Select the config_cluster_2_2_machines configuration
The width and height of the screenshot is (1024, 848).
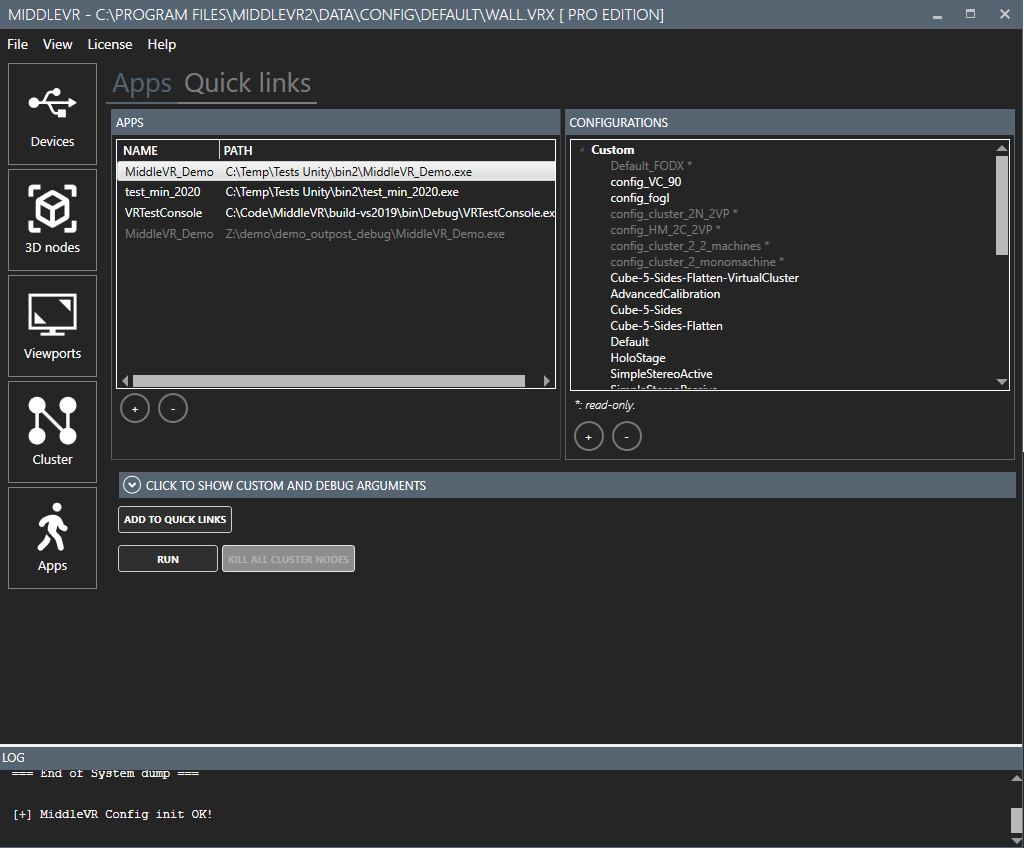click(x=689, y=246)
